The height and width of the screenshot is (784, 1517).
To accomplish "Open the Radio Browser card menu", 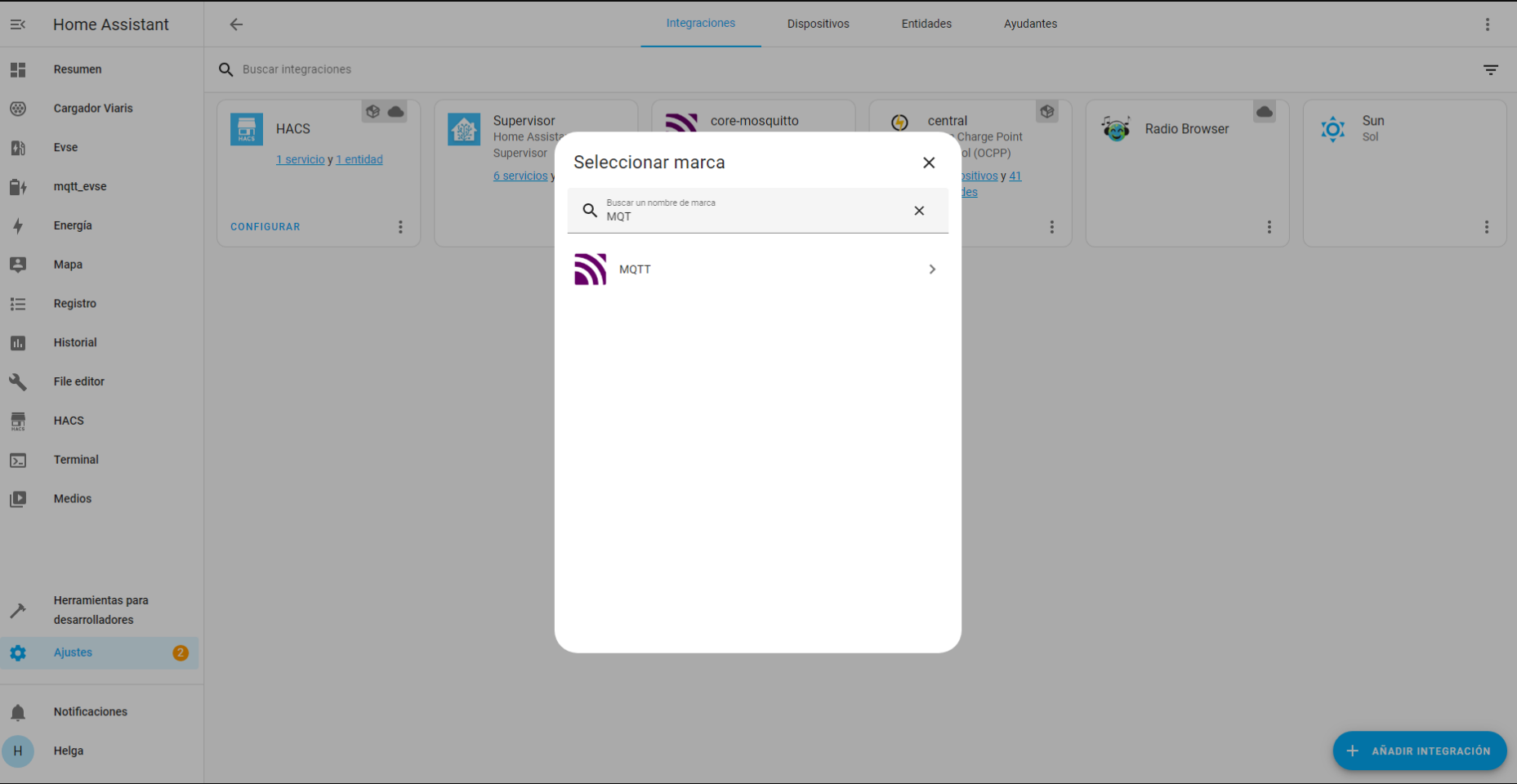I will point(1269,227).
